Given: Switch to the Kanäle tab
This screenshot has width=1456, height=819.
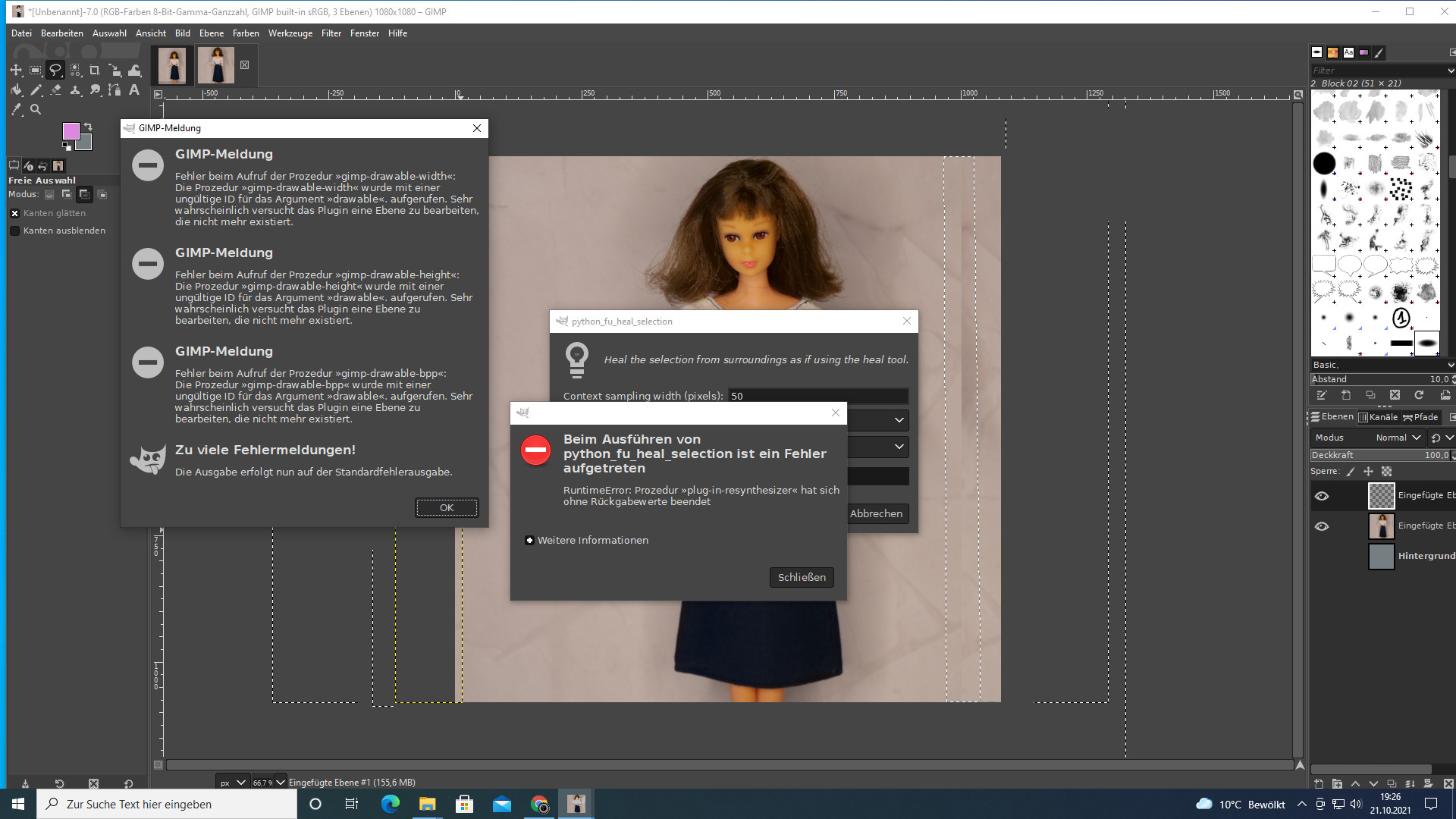Looking at the screenshot, I should (1378, 417).
